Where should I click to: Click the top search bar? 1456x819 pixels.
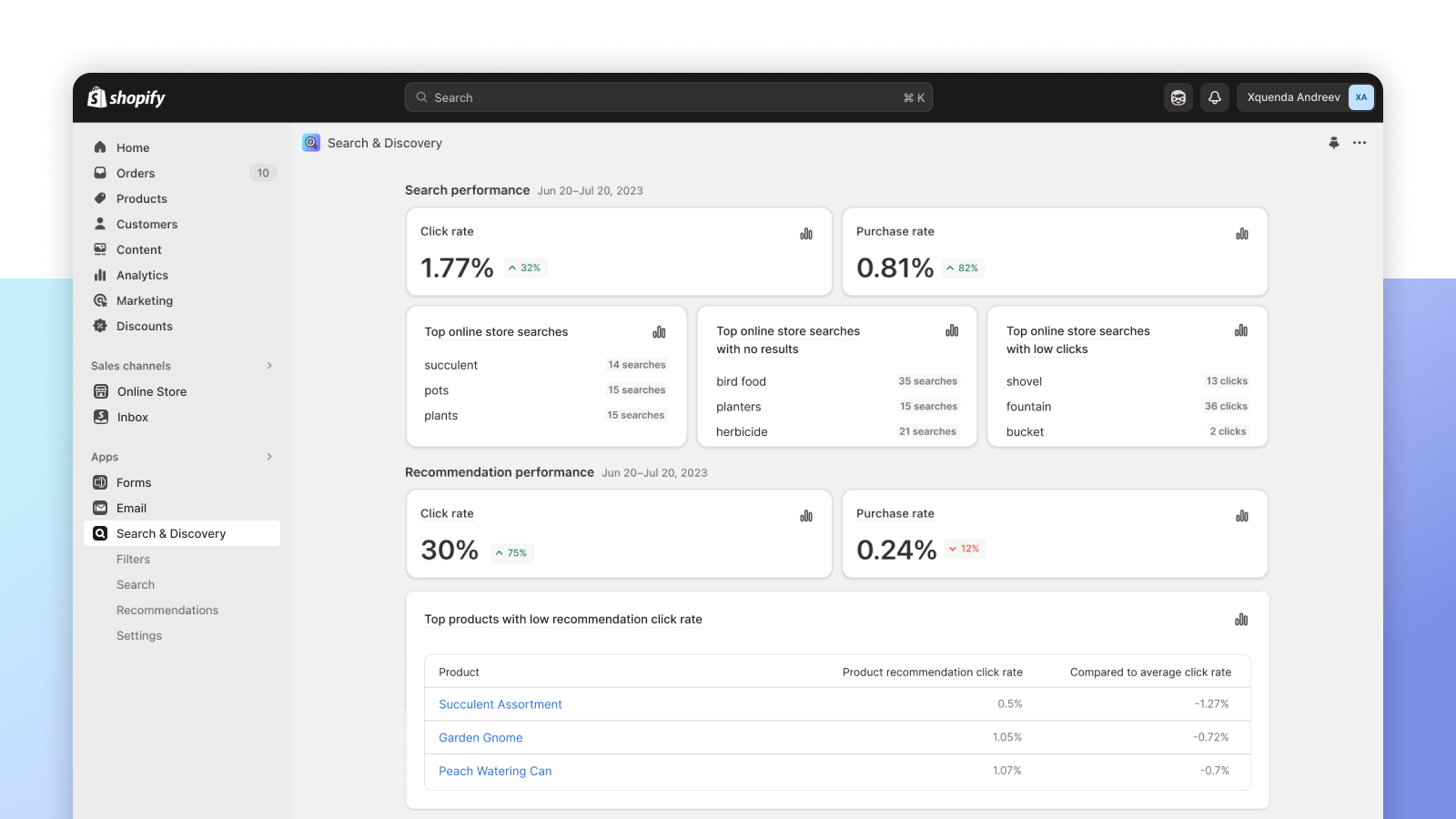[x=669, y=96]
